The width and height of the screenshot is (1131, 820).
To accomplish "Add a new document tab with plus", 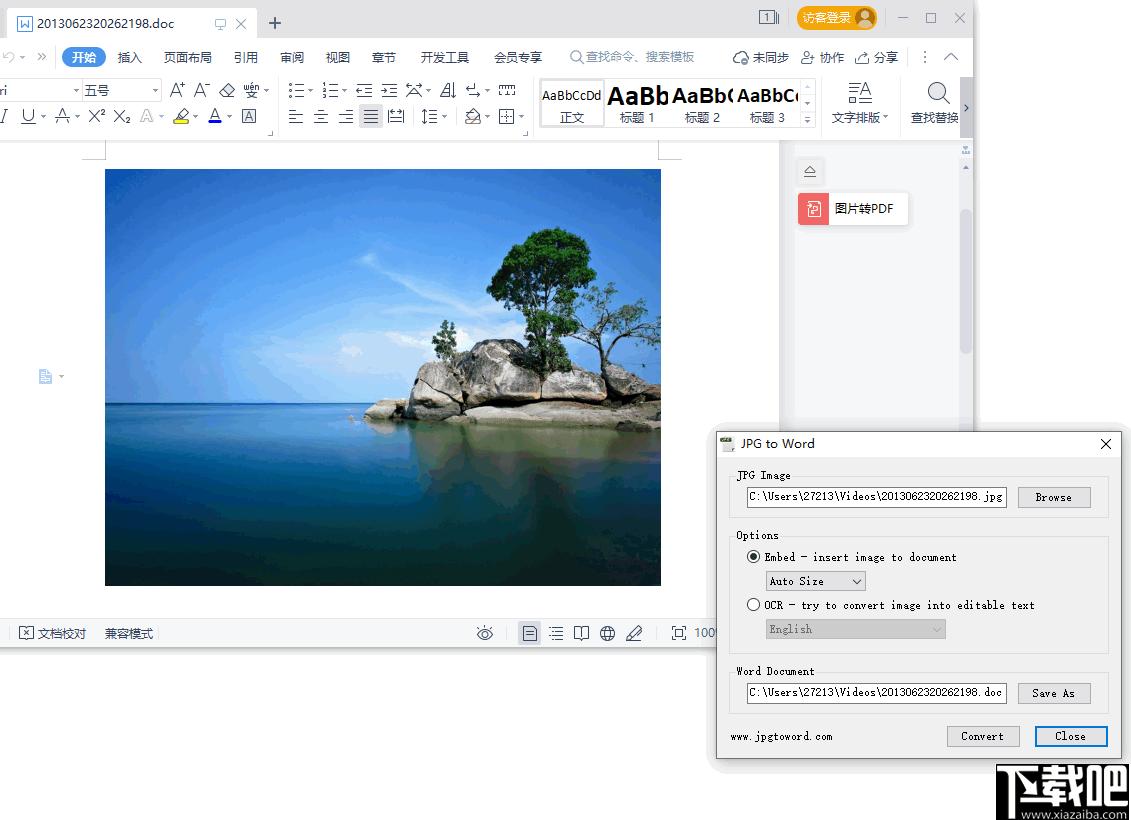I will [275, 23].
